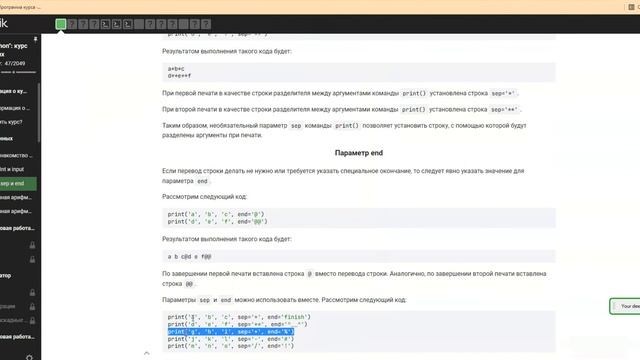The width and height of the screenshot is (640, 360).
Task: Open sidebar lesson ending 'ить курс?'
Action: tap(11, 122)
